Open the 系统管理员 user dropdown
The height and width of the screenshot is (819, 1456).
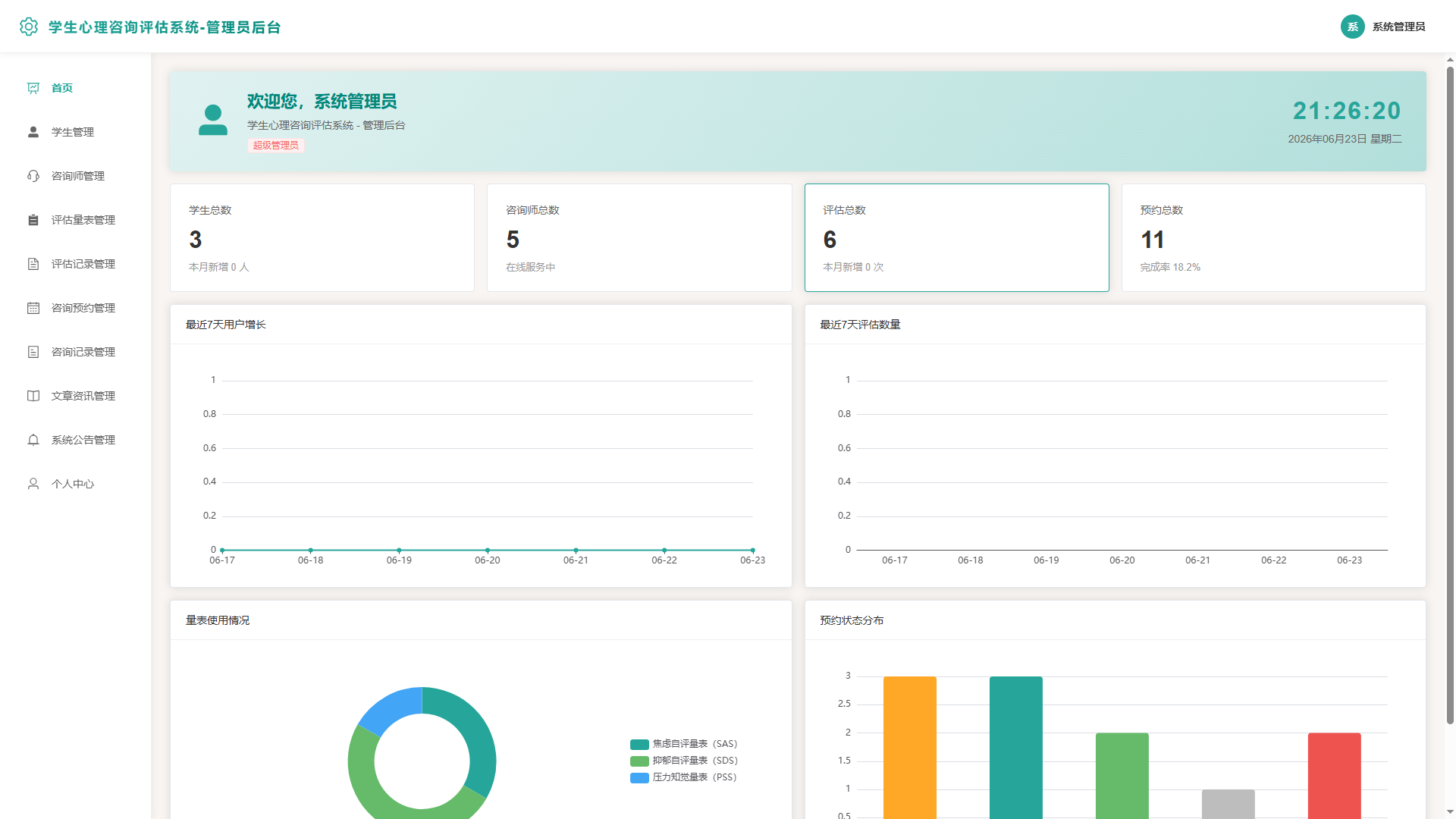[x=1383, y=27]
